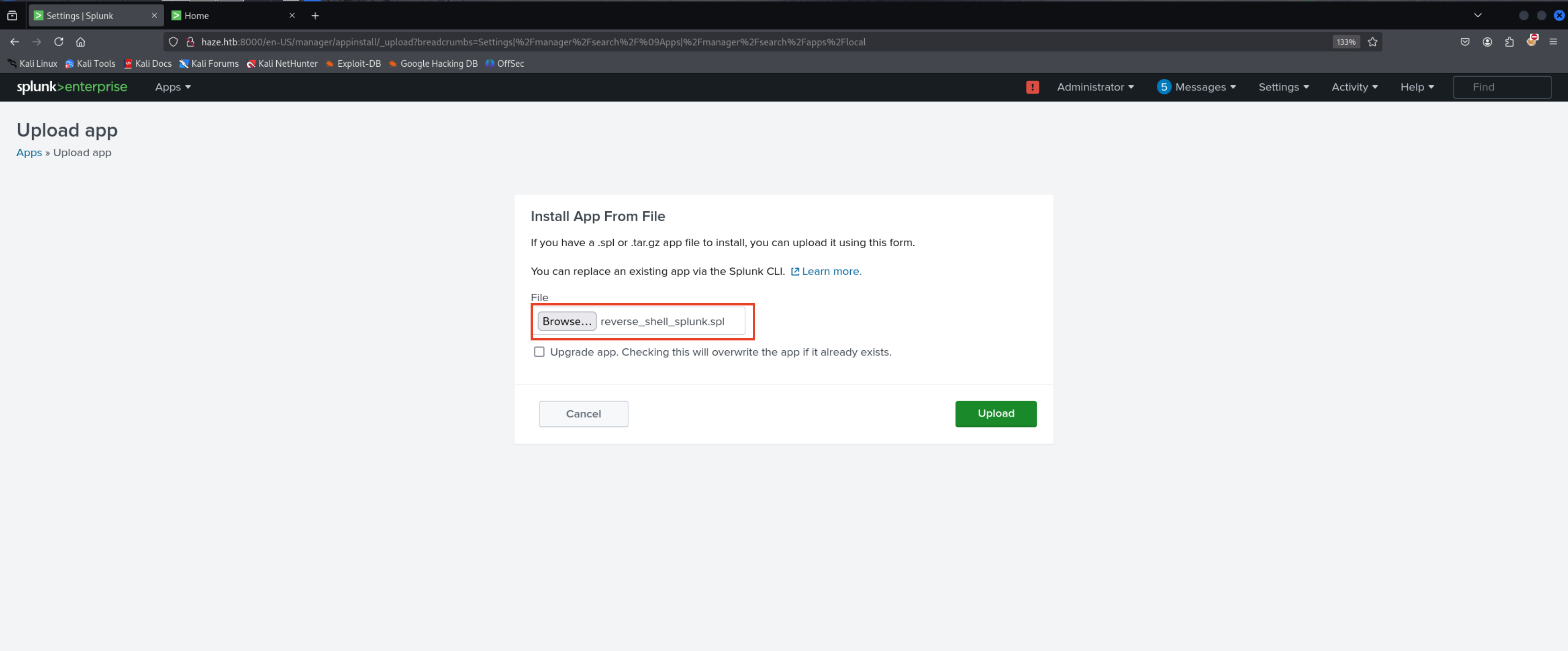Open the Kali Tools bookmark
This screenshot has width=1568, height=651.
point(90,63)
